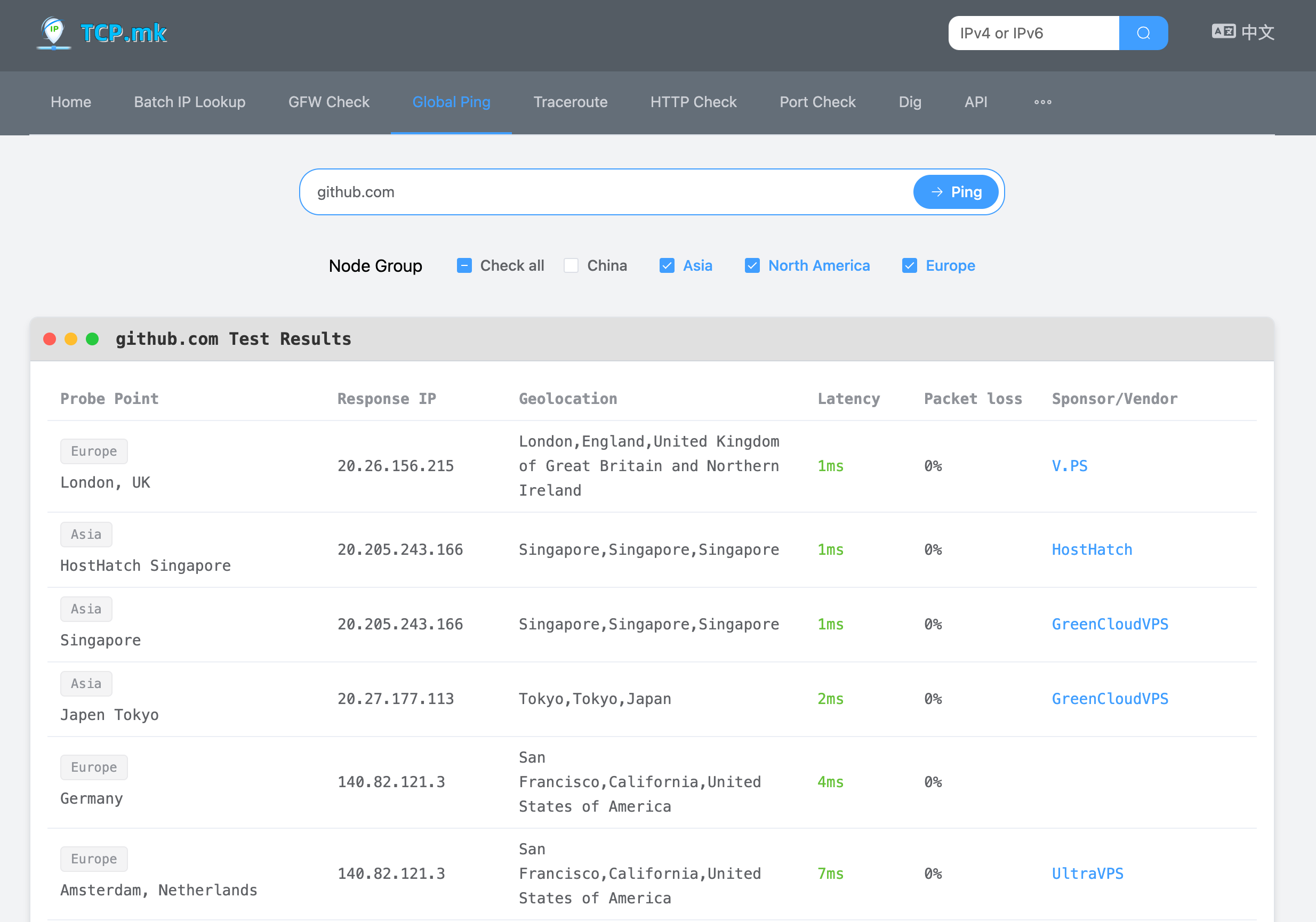Image resolution: width=1316 pixels, height=922 pixels.
Task: Uncheck the Asia node group
Action: point(667,265)
